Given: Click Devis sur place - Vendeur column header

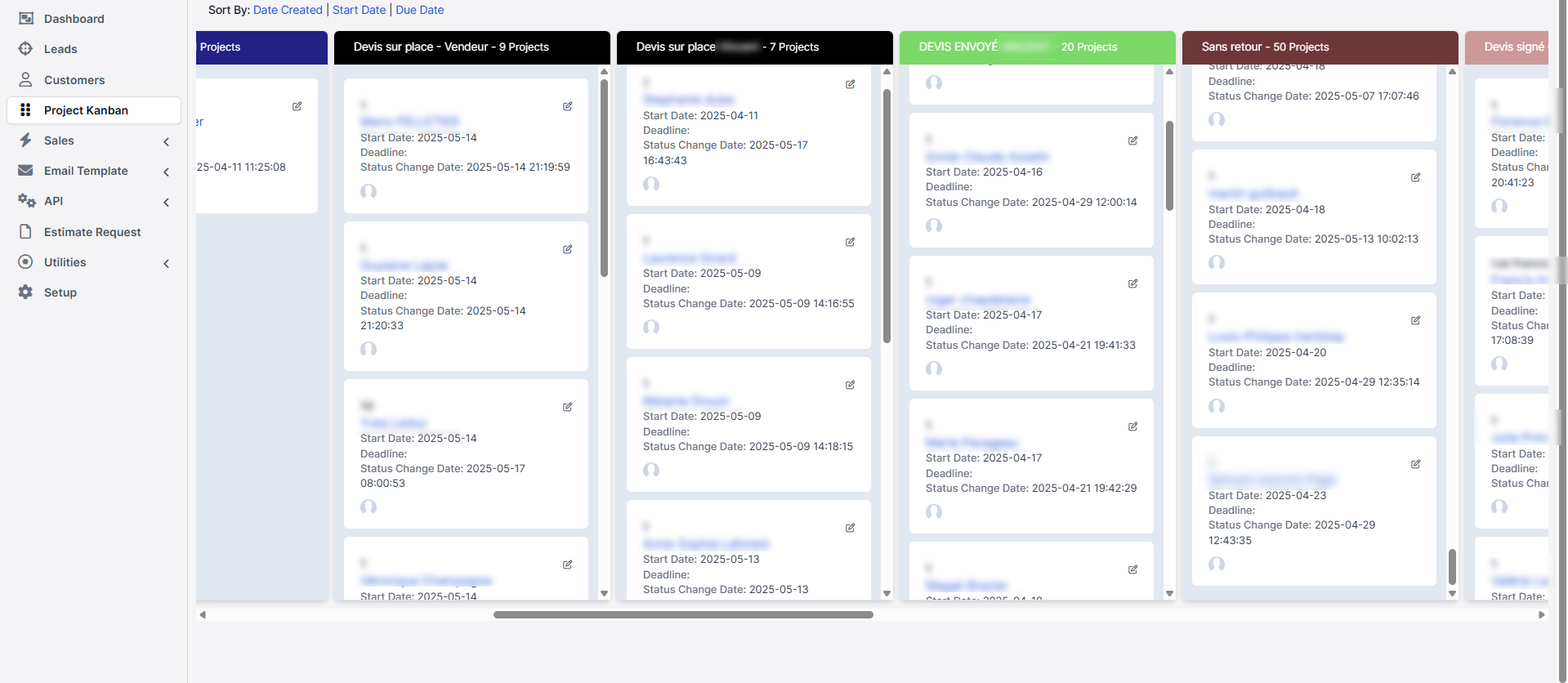Looking at the screenshot, I should 472,47.
